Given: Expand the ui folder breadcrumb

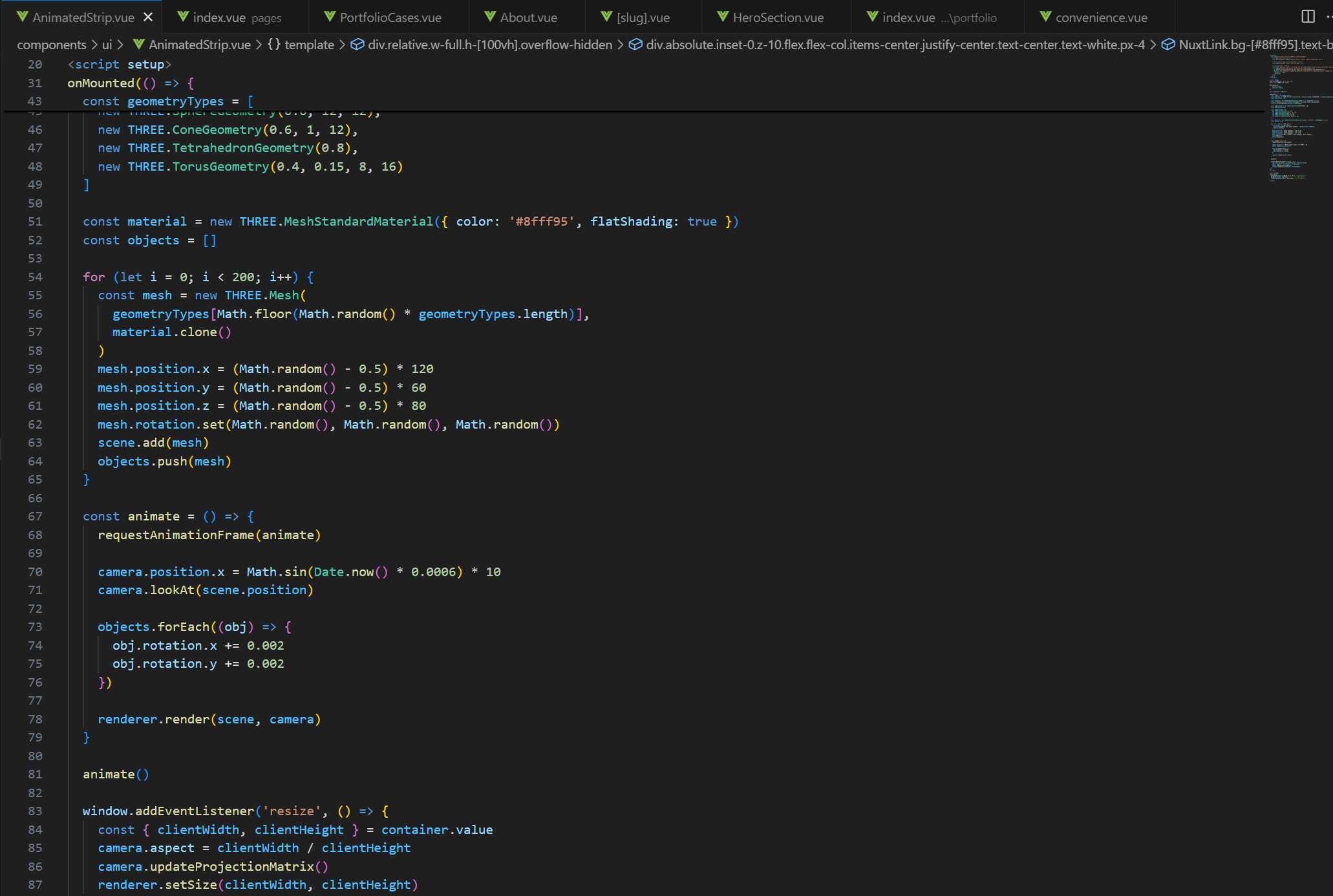Looking at the screenshot, I should tap(107, 45).
